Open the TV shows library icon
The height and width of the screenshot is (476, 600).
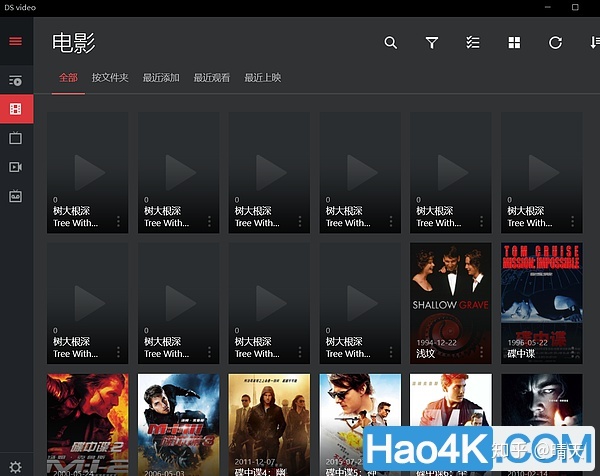(x=15, y=138)
